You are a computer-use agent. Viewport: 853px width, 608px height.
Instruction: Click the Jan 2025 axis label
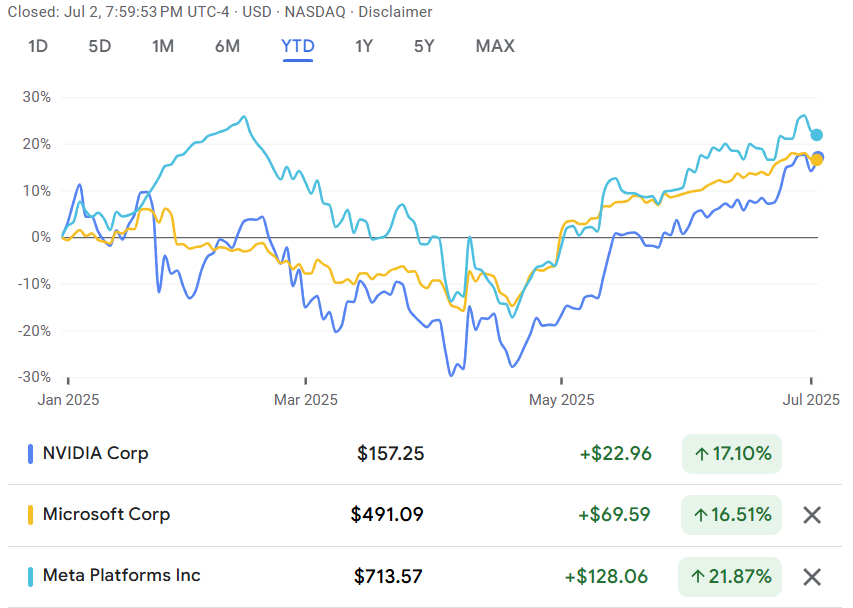[x=68, y=400]
